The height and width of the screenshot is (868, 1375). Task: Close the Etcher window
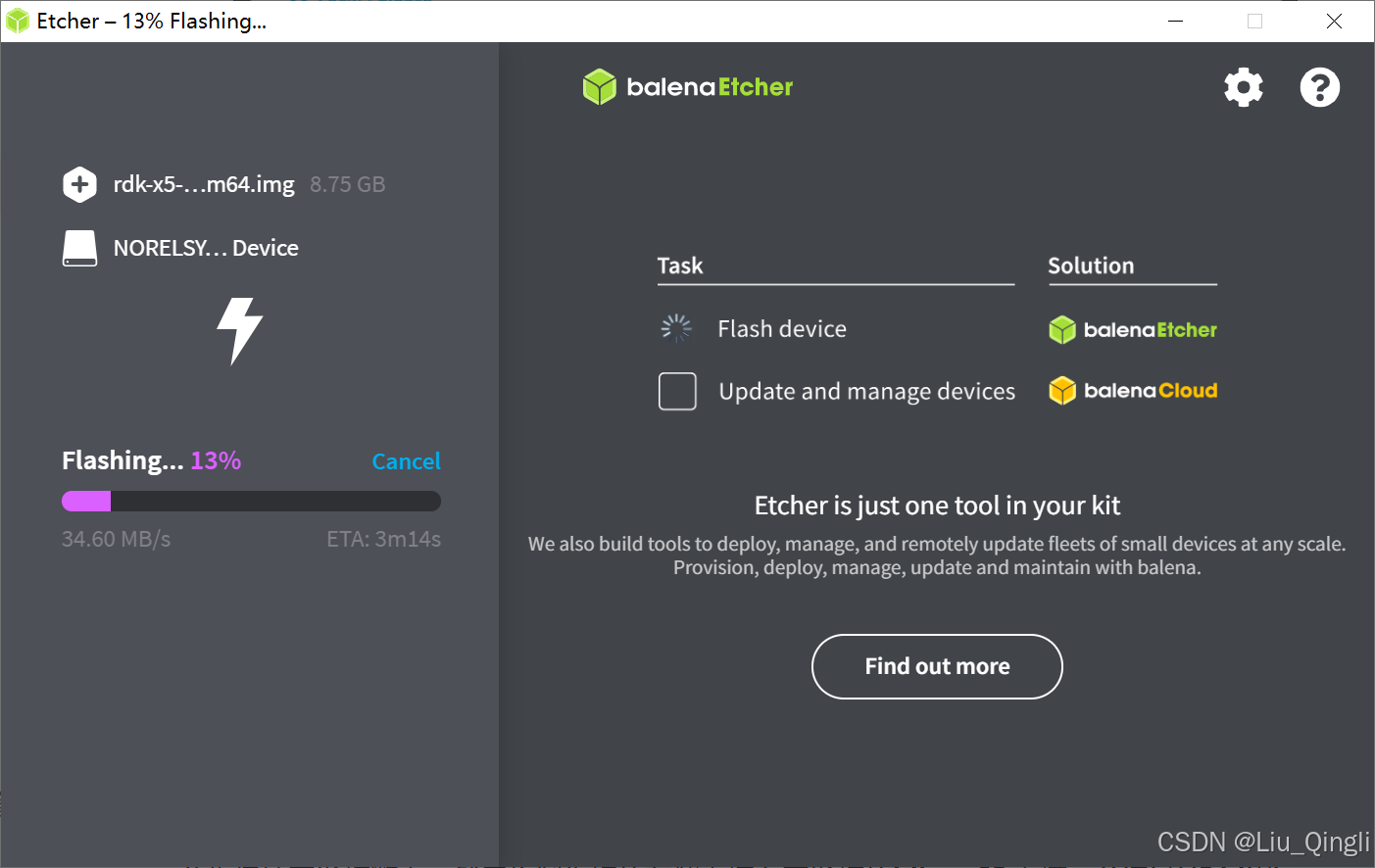1334,21
